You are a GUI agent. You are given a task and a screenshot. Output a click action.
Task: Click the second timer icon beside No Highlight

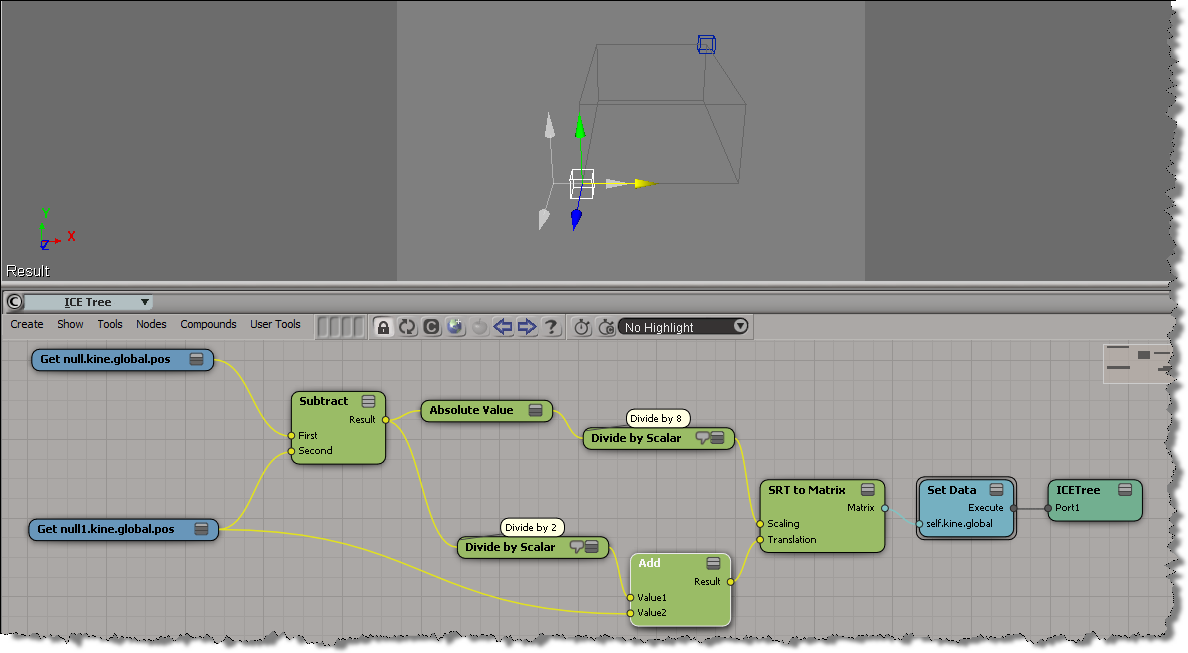[x=606, y=327]
